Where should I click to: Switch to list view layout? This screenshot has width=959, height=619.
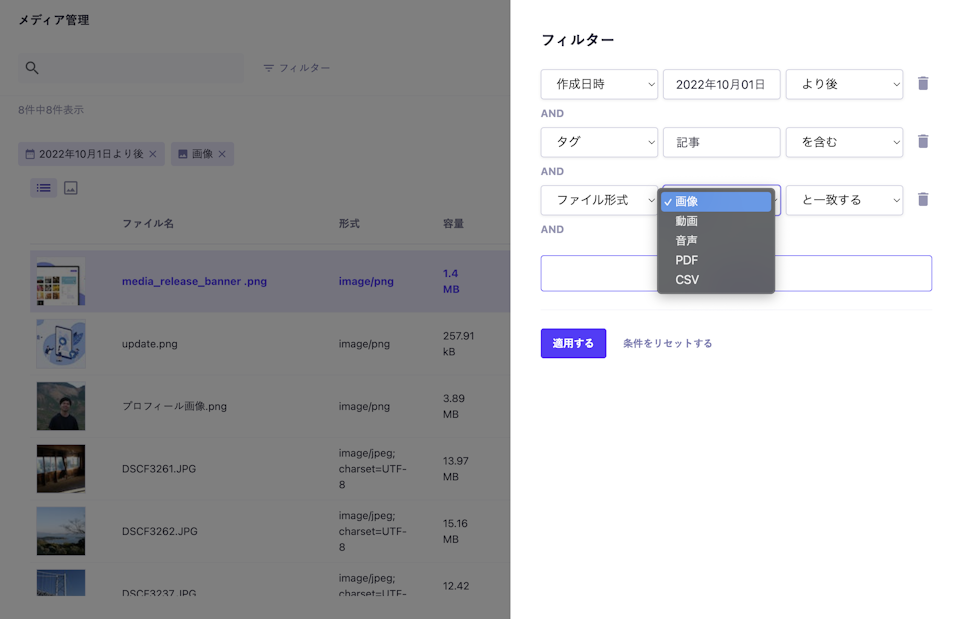tap(43, 188)
